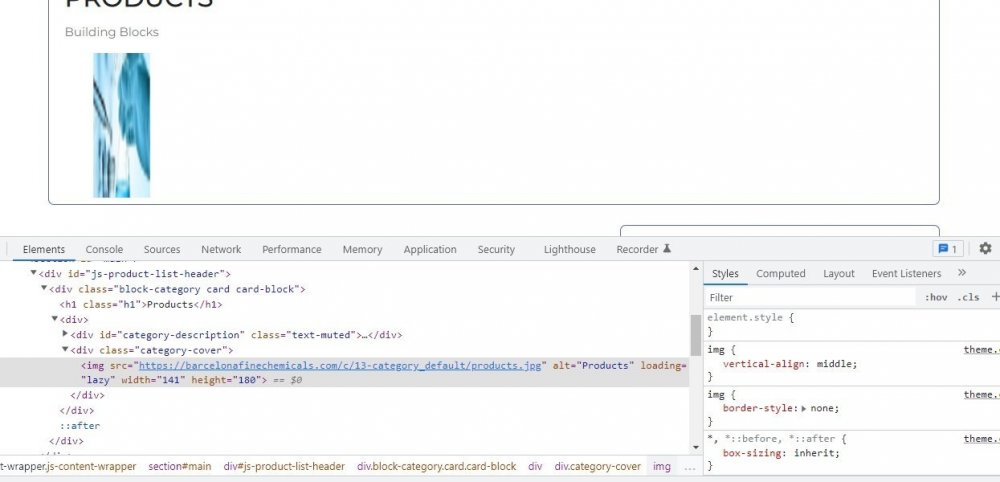Click the Recorder experiment flask icon
1000x482 pixels.
tap(667, 249)
